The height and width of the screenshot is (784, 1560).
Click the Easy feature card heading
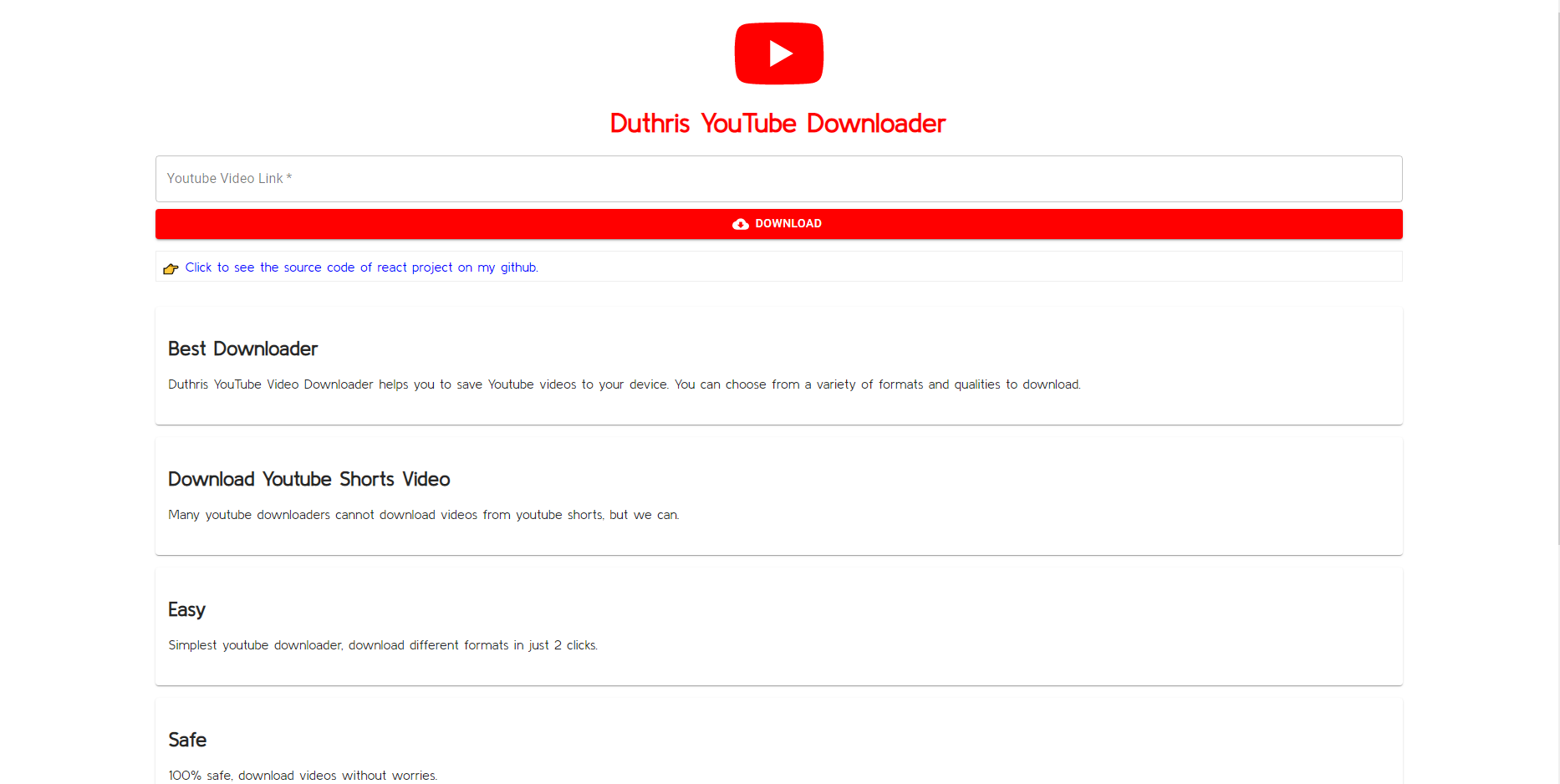186,609
